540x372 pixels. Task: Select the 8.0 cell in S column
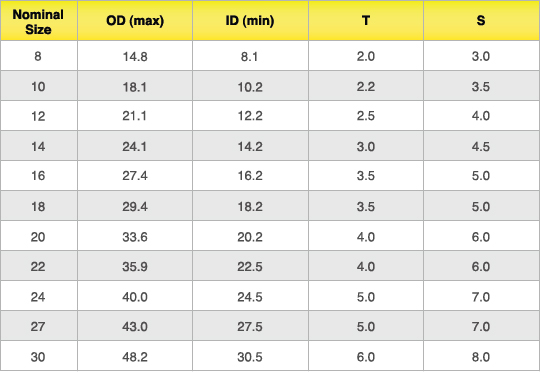[x=481, y=356]
